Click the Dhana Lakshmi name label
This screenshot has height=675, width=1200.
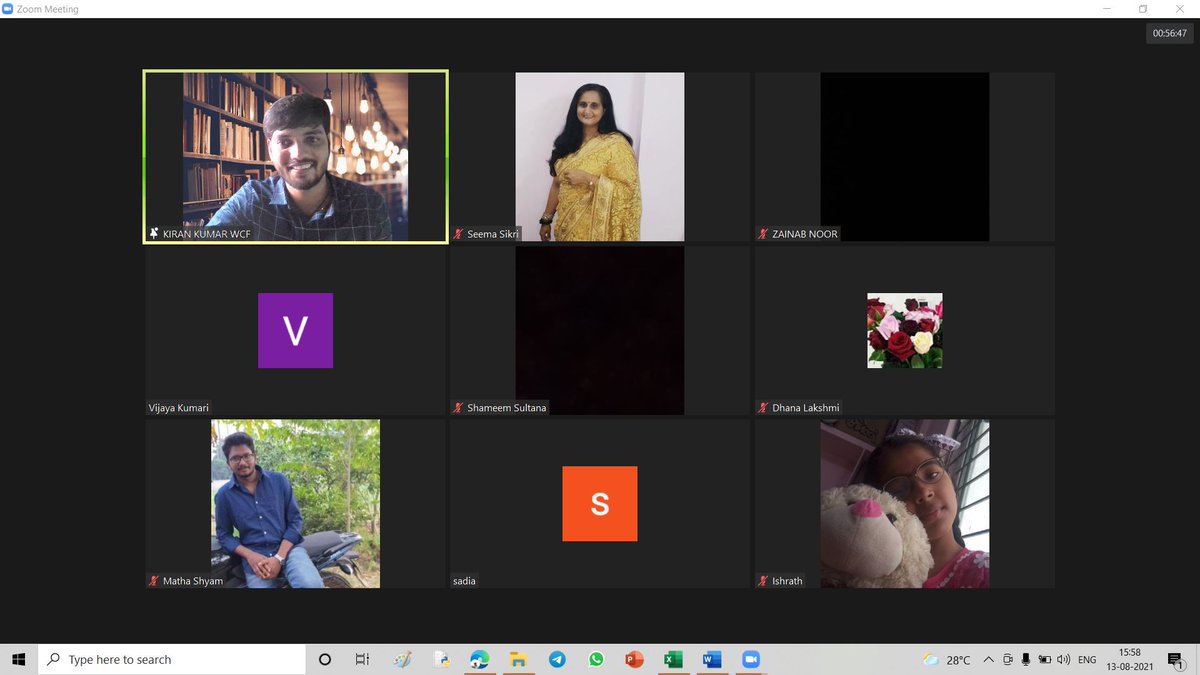click(806, 408)
